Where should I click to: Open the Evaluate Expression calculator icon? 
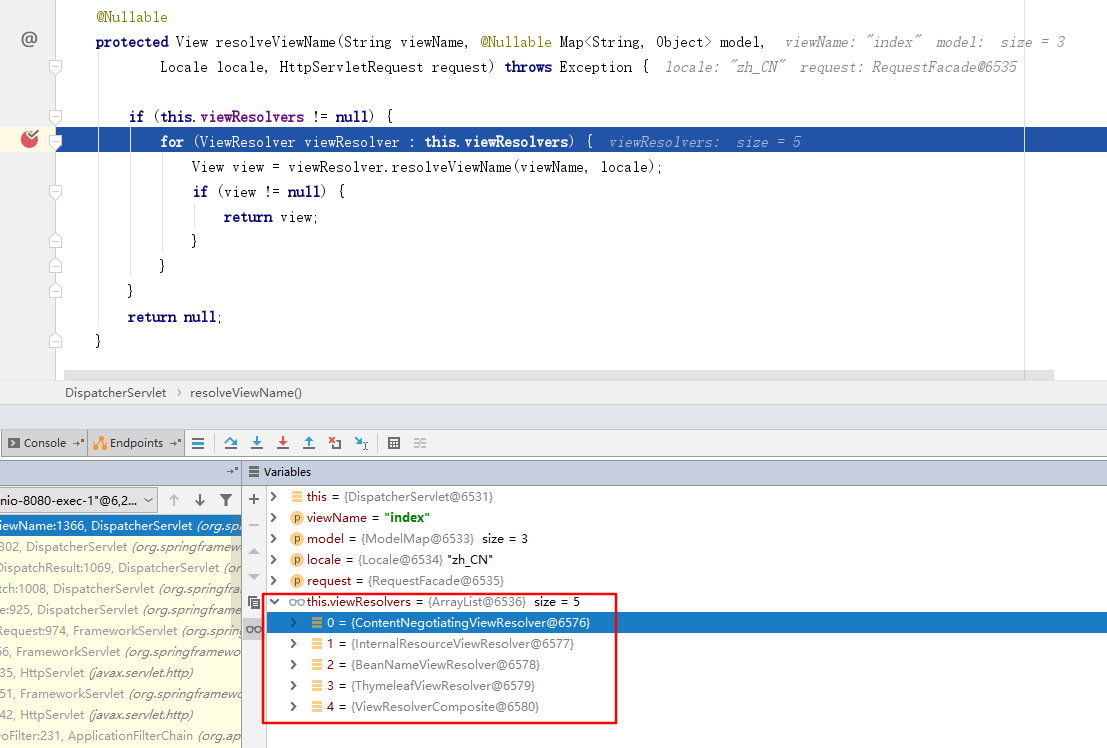click(394, 443)
